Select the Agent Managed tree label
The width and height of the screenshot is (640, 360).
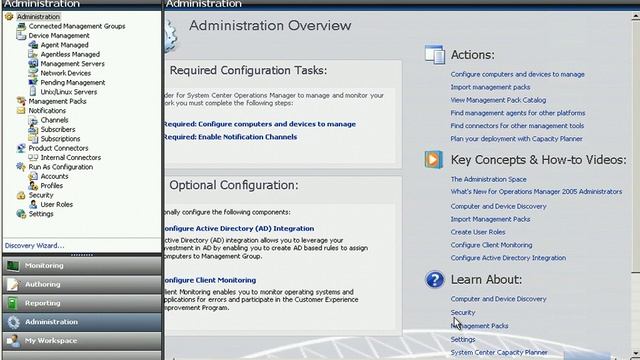64,45
